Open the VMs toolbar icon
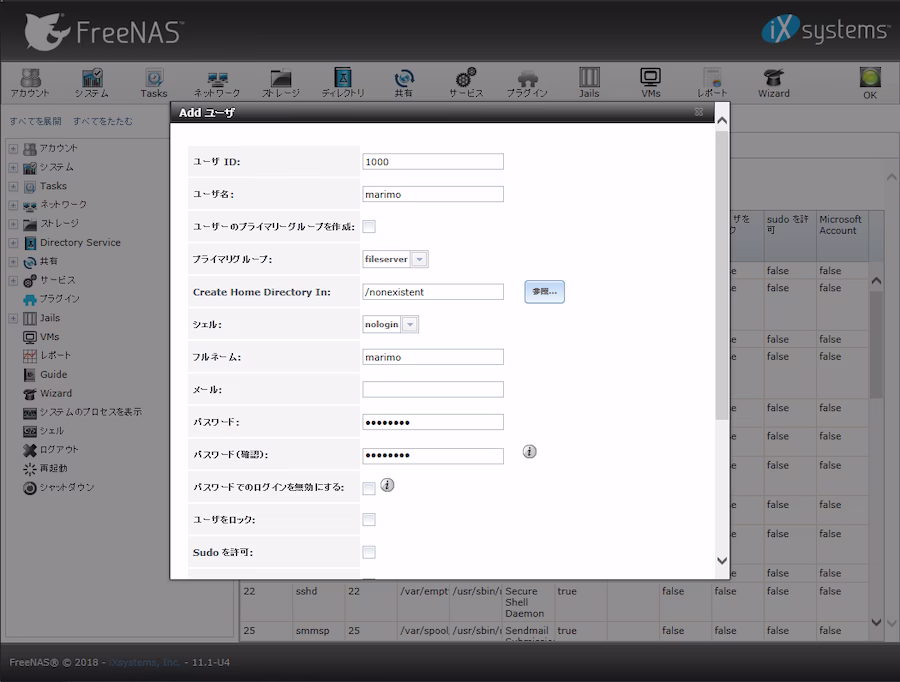The width and height of the screenshot is (900, 682). point(650,83)
